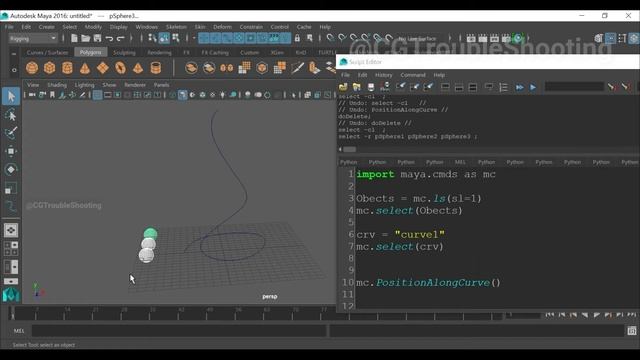Click the play forwards button
Viewport: 640px width, 360px height.
597,315
